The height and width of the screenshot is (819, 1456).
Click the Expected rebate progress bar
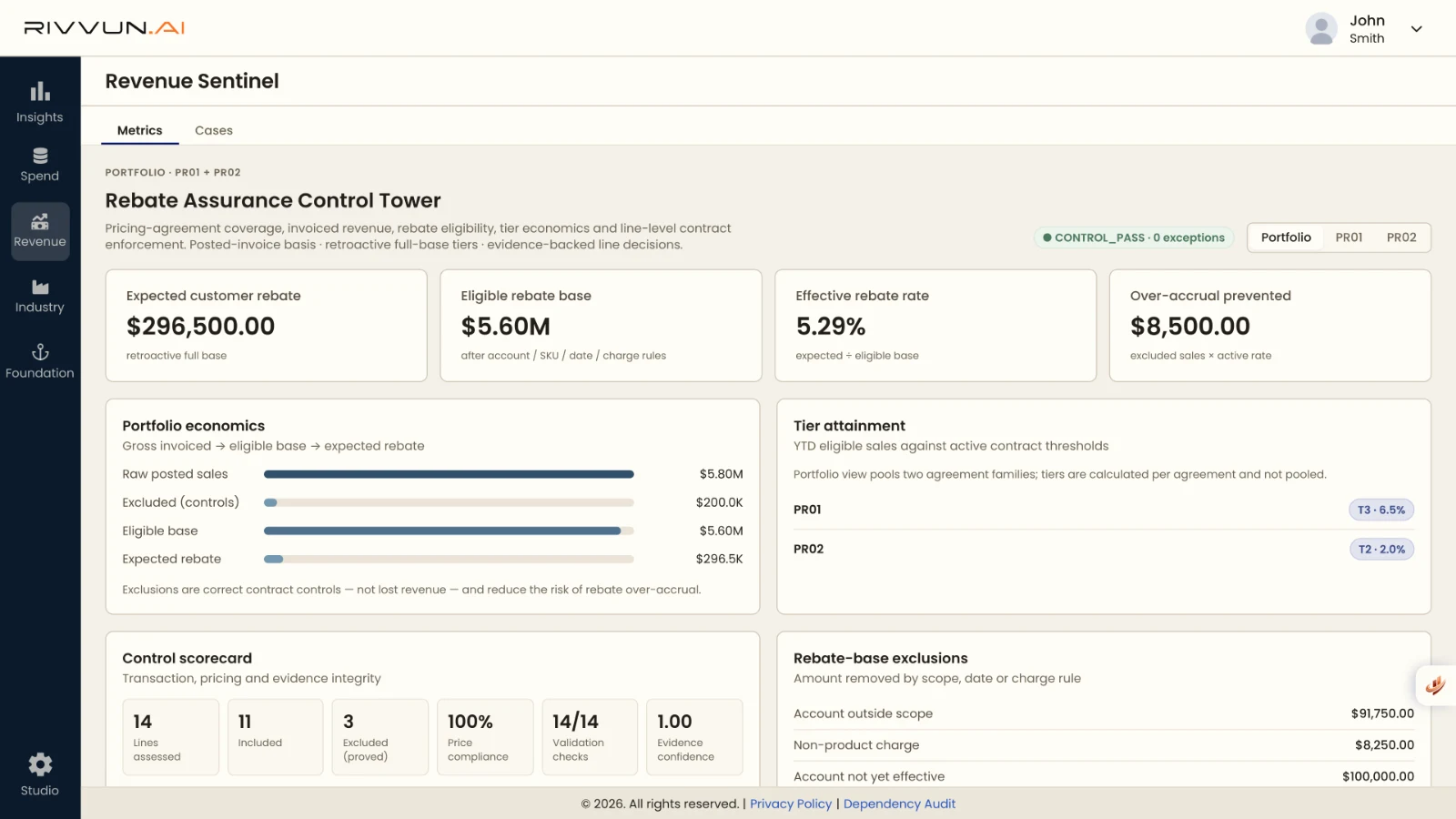point(449,559)
